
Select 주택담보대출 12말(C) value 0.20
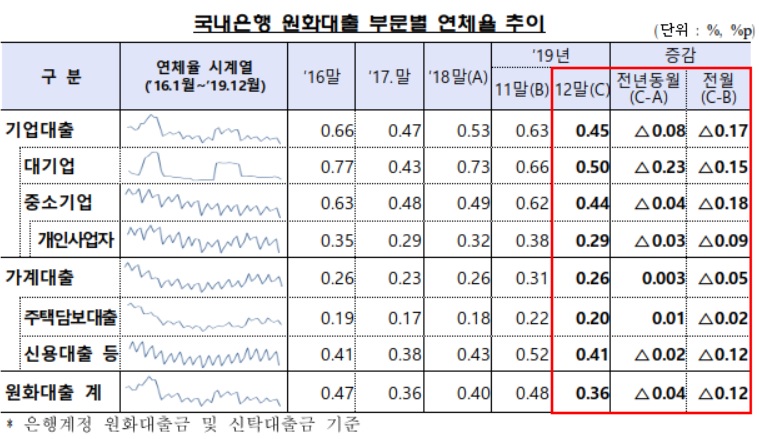592,318
